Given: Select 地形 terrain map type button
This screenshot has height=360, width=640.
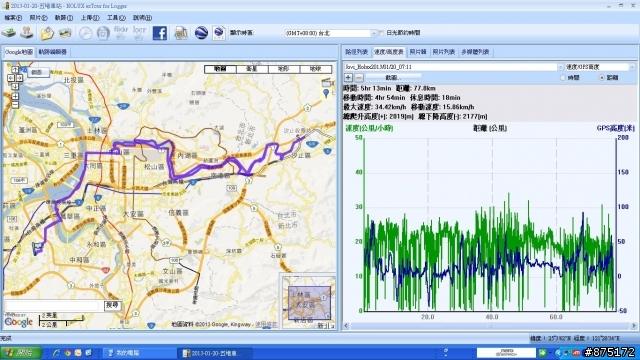Looking at the screenshot, I should (284, 69).
